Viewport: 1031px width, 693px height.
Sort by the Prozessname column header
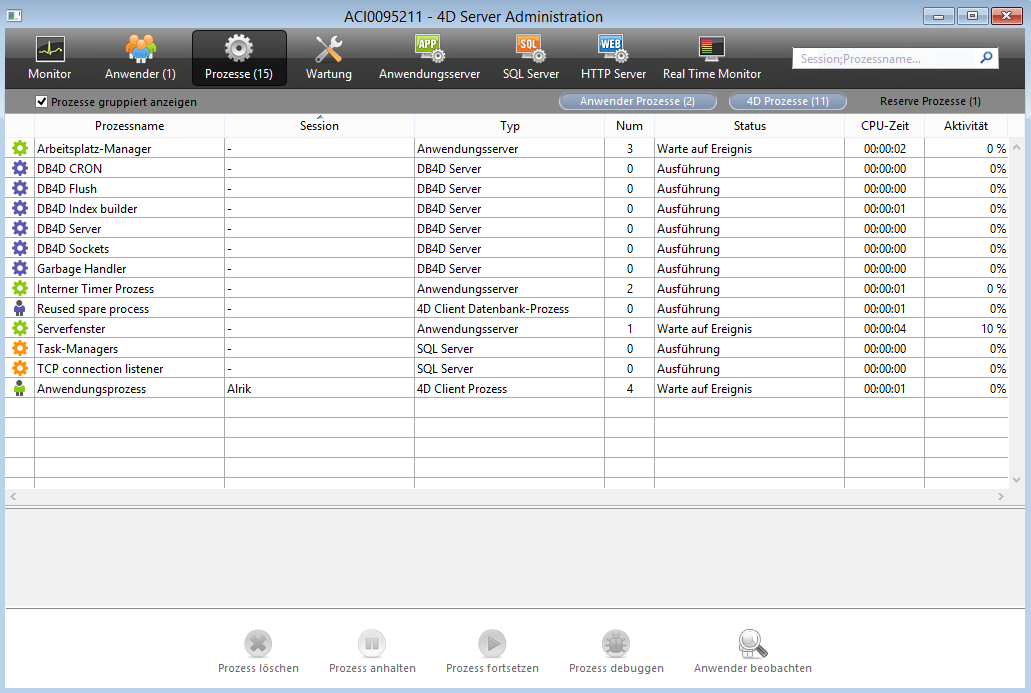point(129,126)
